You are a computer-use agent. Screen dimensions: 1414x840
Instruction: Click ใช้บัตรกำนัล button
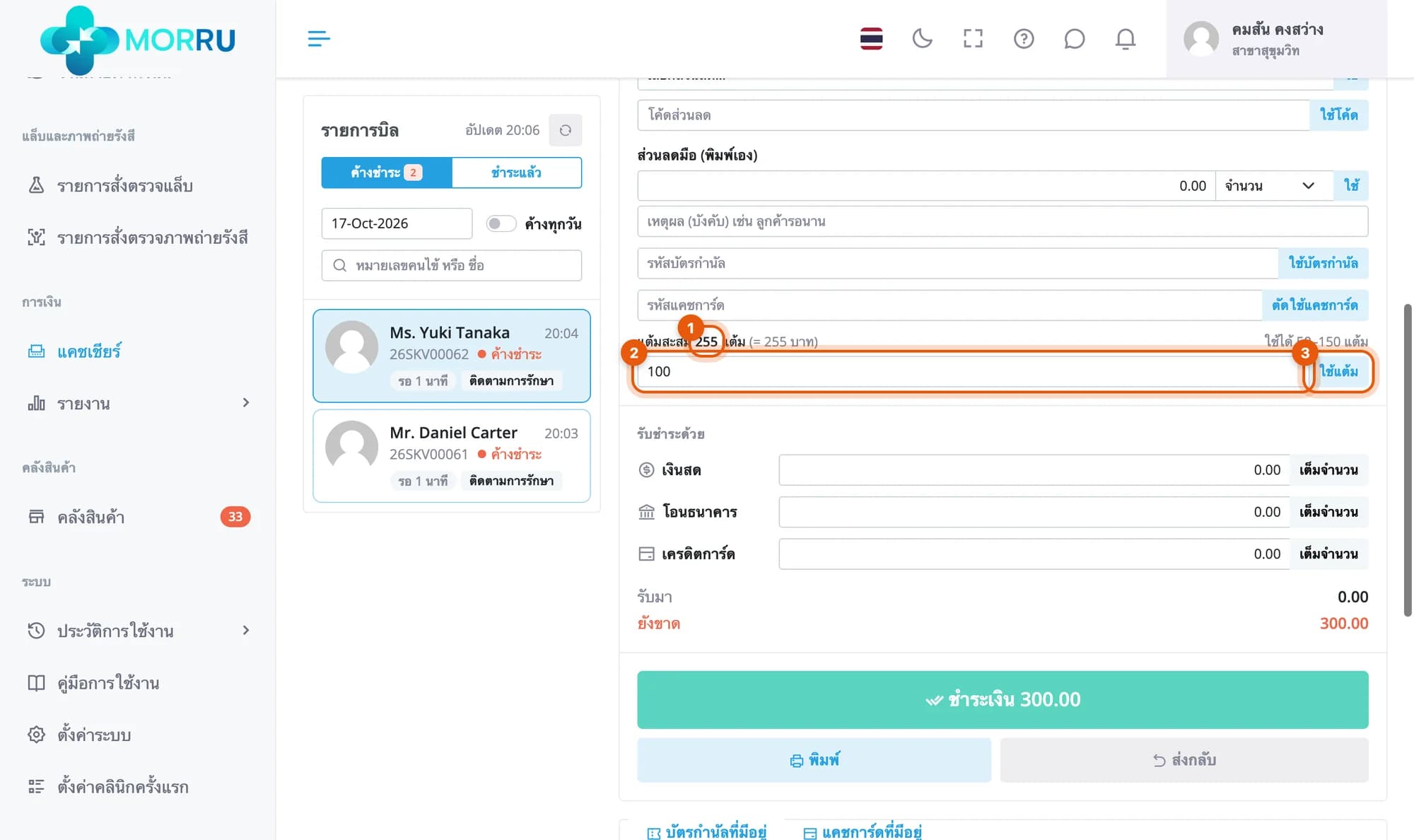point(1323,263)
